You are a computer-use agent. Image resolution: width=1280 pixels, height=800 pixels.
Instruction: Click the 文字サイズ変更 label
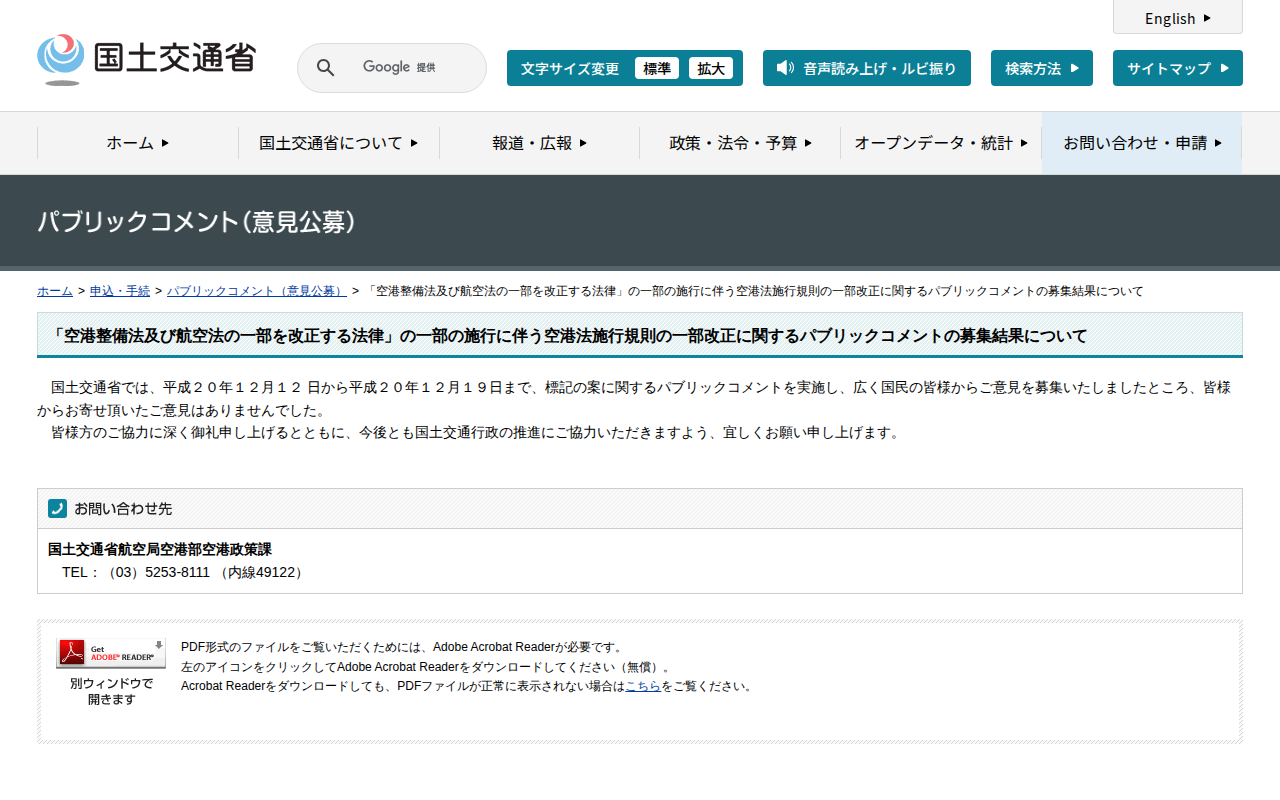(570, 68)
